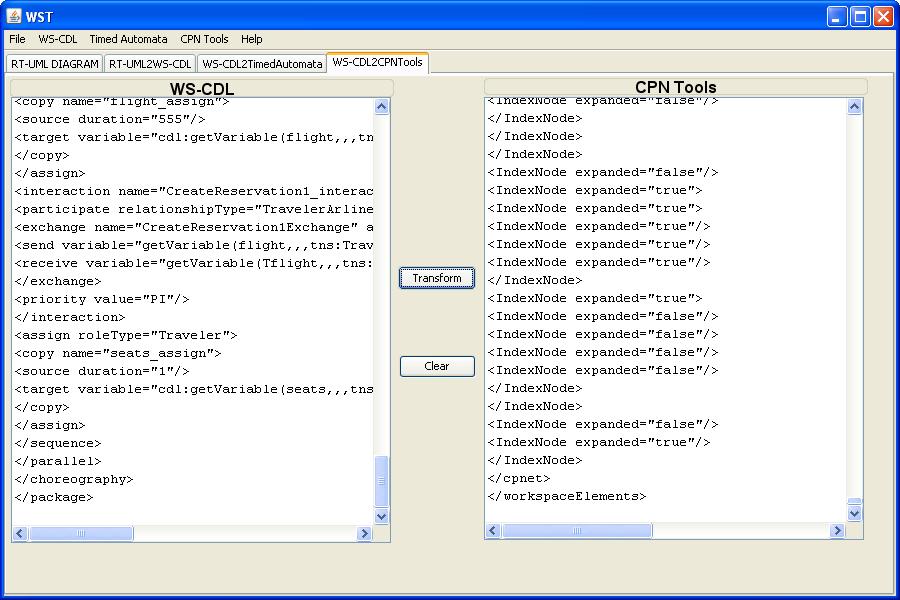Switch to the WS-CDL2TimedAutomata tab
The height and width of the screenshot is (600, 900).
coord(262,64)
